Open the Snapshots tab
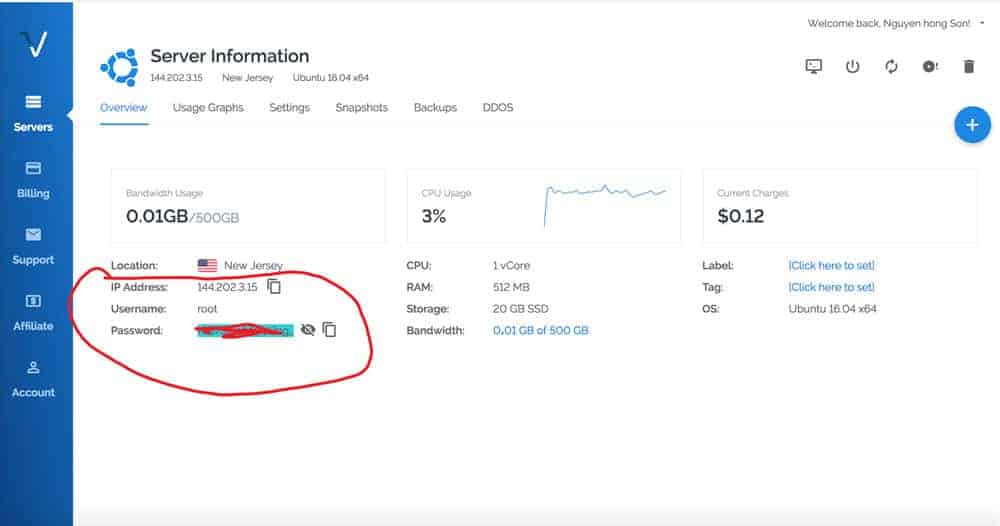Viewport: 1000px width, 526px height. pyautogui.click(x=361, y=108)
